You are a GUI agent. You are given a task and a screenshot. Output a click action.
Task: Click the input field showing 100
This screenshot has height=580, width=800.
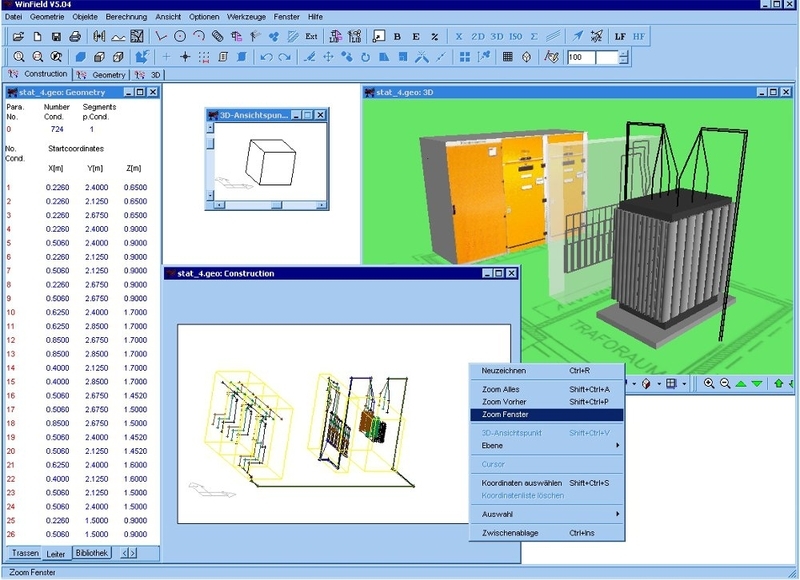coord(581,57)
